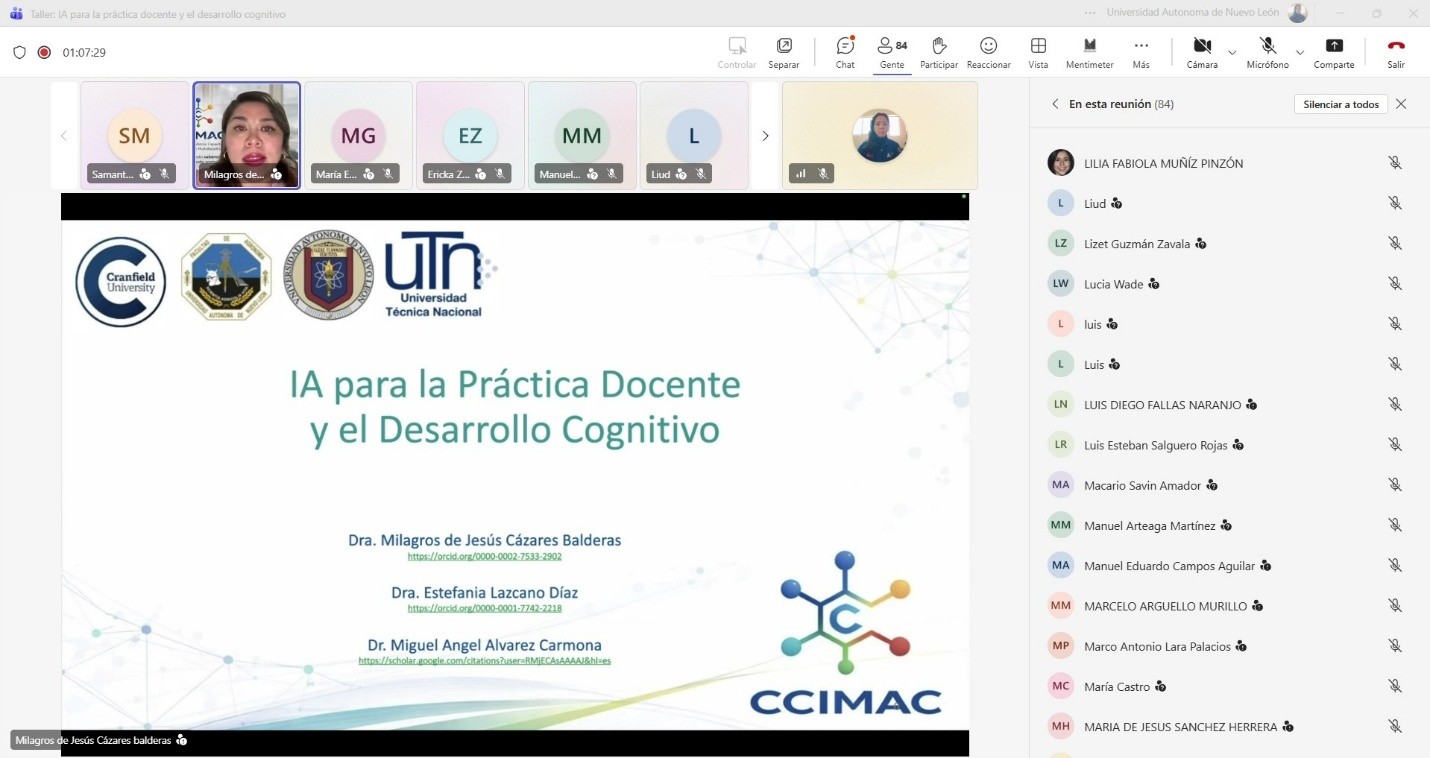Toggle the Micrófono mute state
1430x758 pixels.
[x=1268, y=46]
